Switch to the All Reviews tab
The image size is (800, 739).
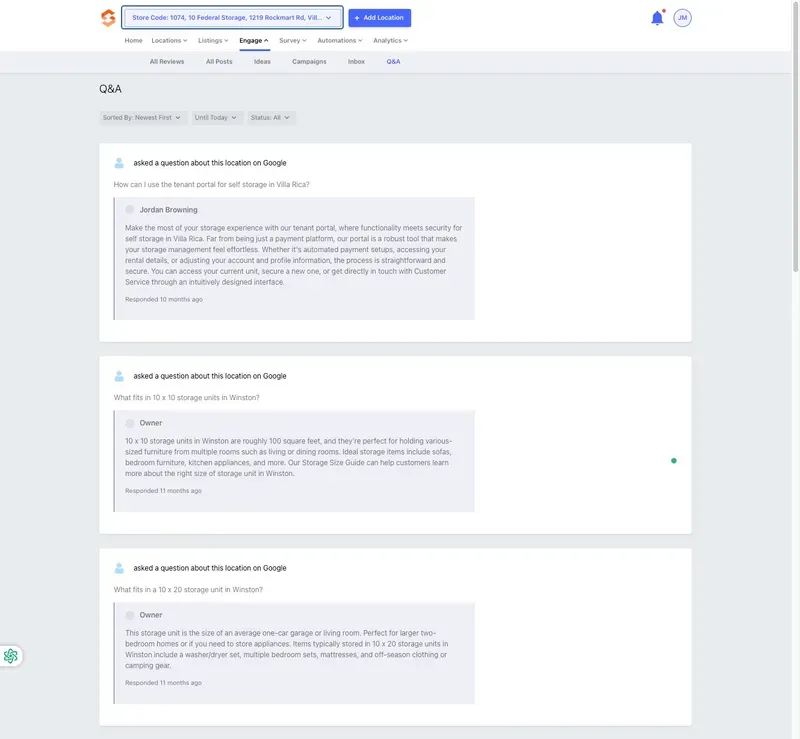pos(167,62)
